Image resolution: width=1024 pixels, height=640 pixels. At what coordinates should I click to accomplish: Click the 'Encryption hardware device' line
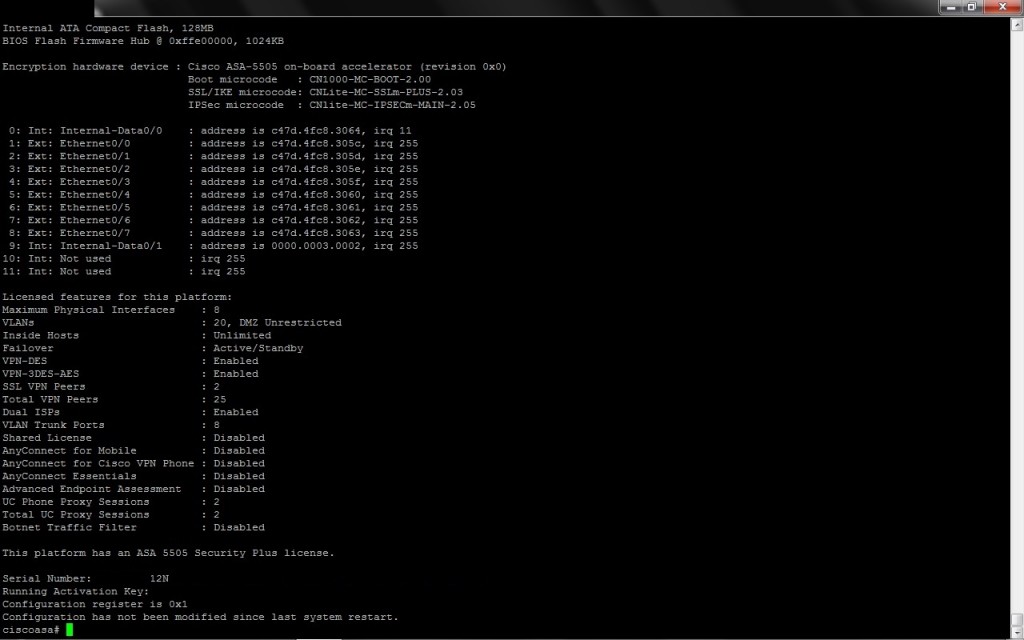pos(254,67)
